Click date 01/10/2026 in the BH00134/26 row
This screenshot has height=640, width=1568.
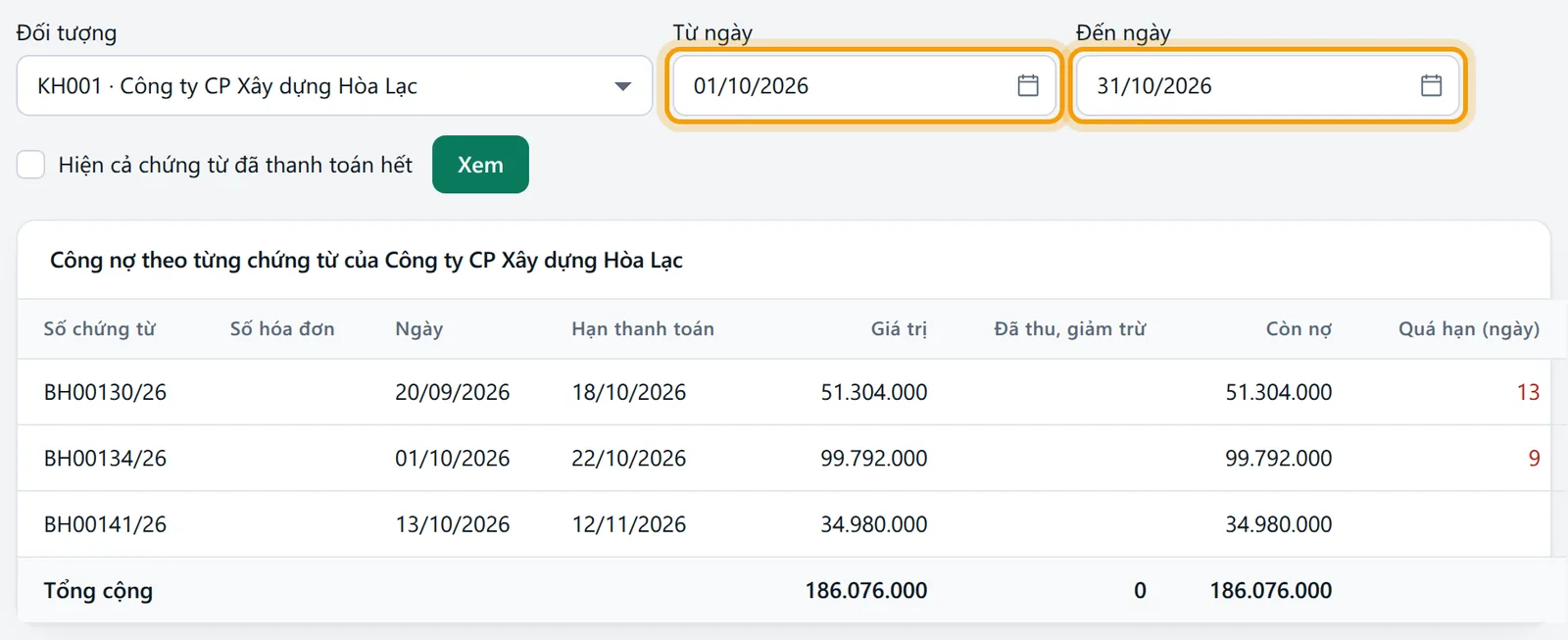tap(453, 458)
